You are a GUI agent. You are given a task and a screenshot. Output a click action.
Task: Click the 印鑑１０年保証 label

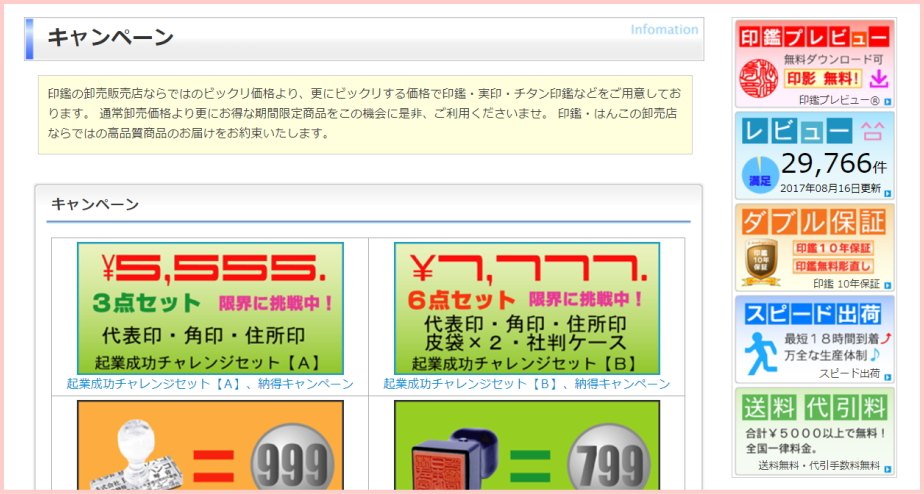point(833,248)
